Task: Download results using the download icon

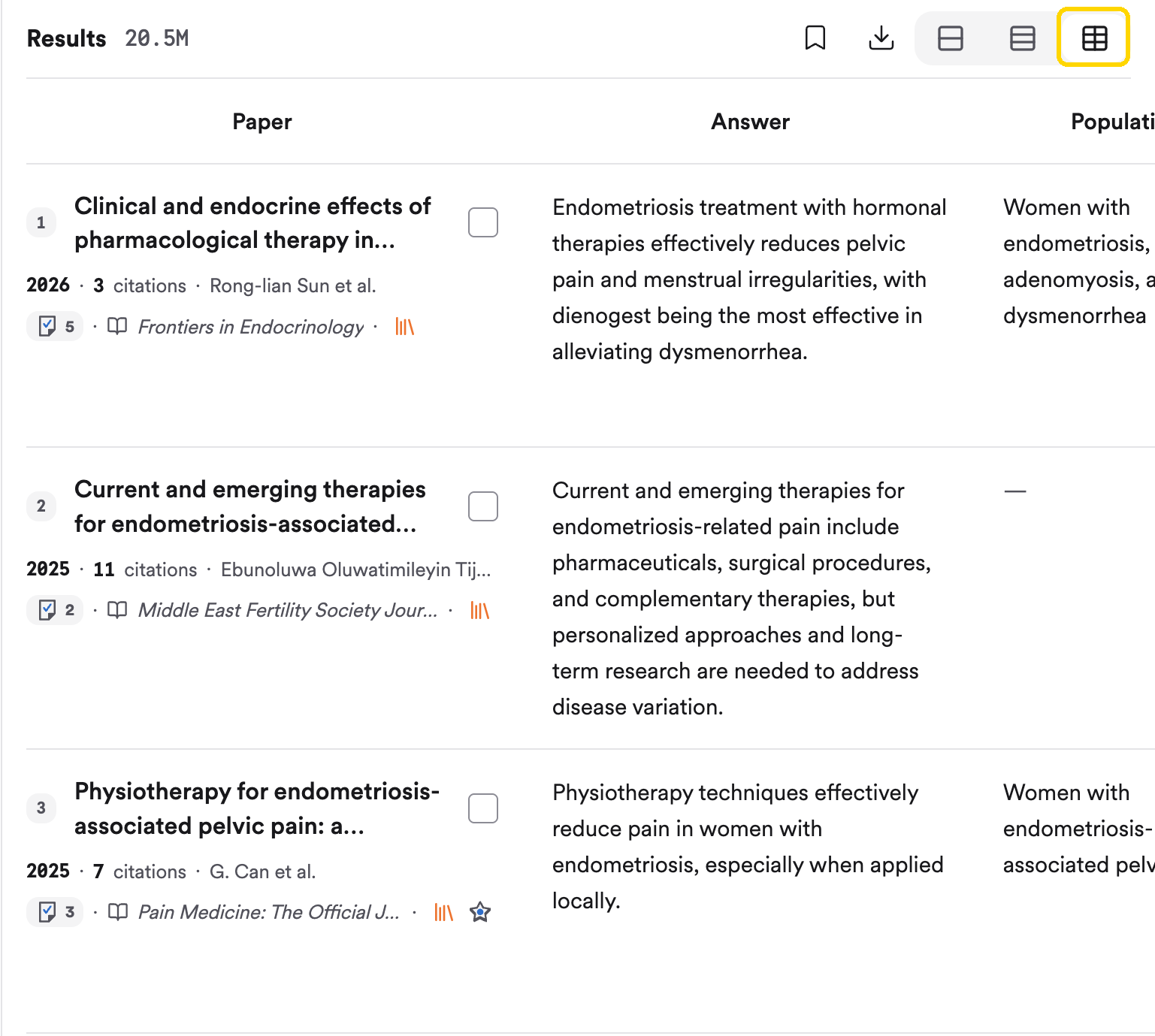Action: (881, 38)
